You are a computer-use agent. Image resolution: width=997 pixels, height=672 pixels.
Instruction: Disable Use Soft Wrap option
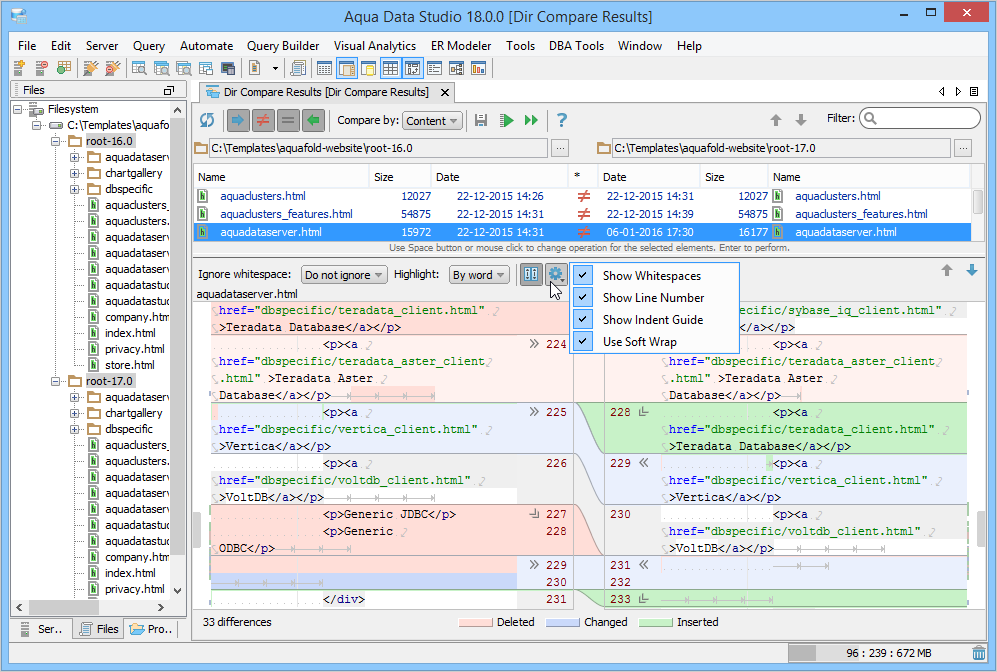click(x=639, y=342)
